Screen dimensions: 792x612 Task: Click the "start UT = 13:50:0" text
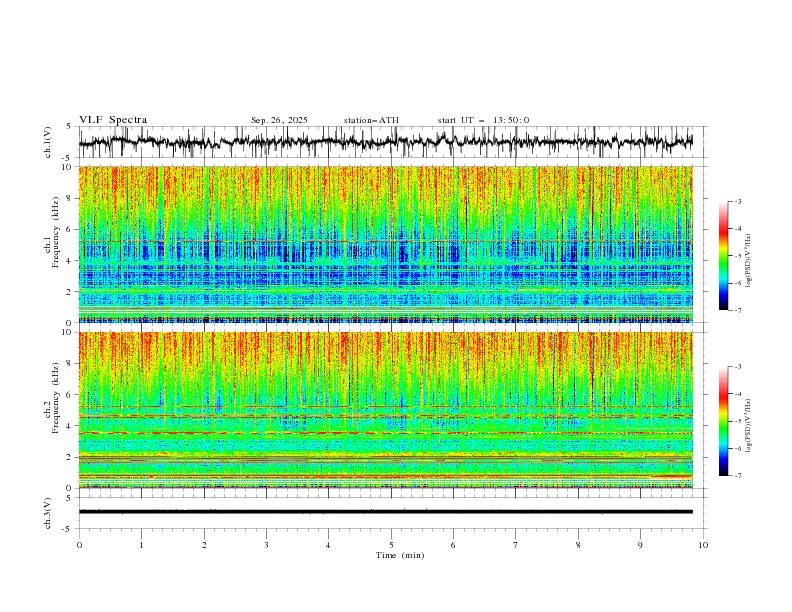483,120
